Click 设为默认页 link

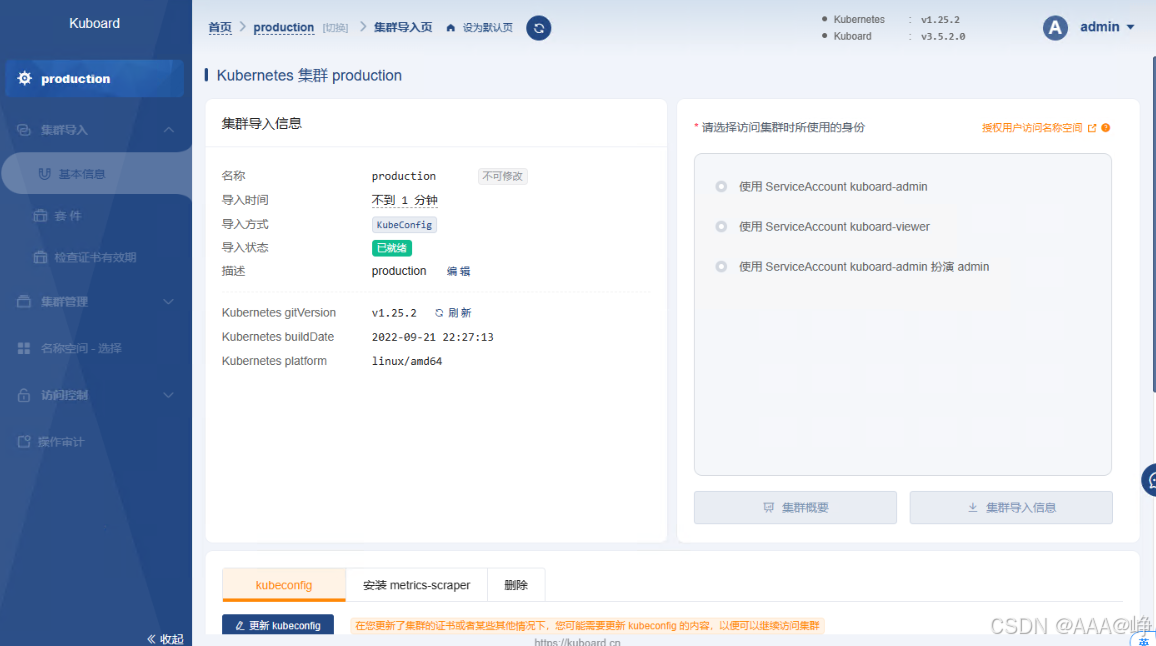click(x=487, y=28)
